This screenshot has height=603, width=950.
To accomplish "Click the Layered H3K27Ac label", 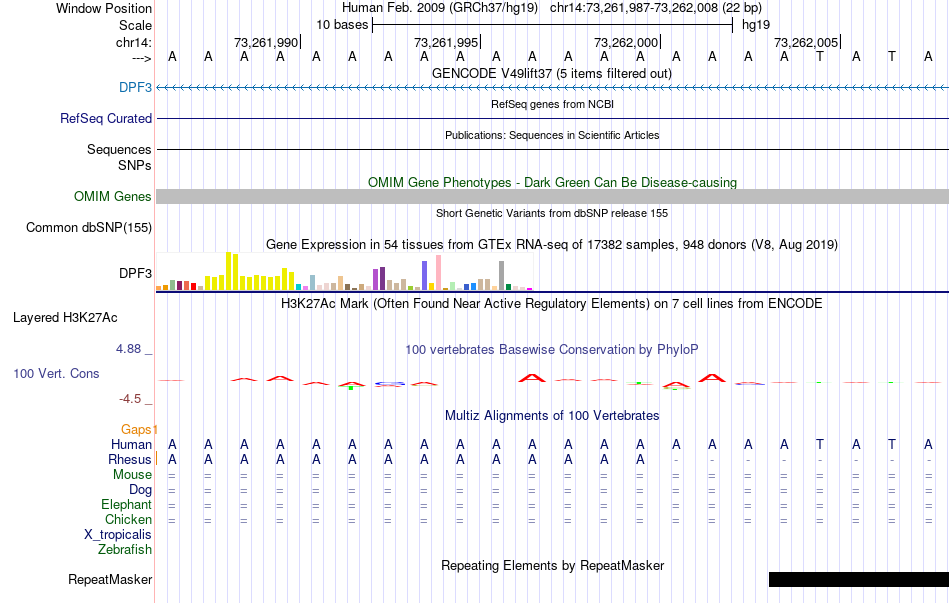I will click(x=65, y=318).
